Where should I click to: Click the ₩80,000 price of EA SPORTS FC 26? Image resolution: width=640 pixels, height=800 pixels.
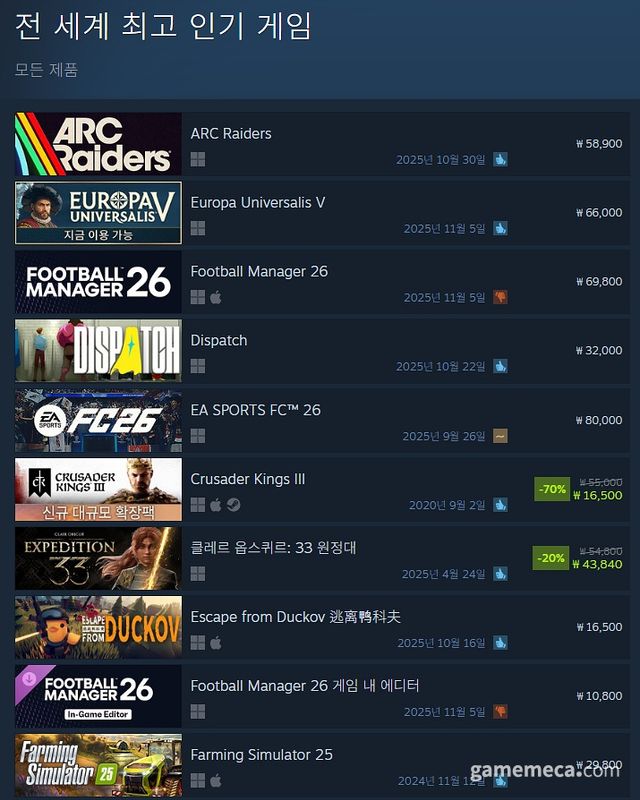point(599,420)
